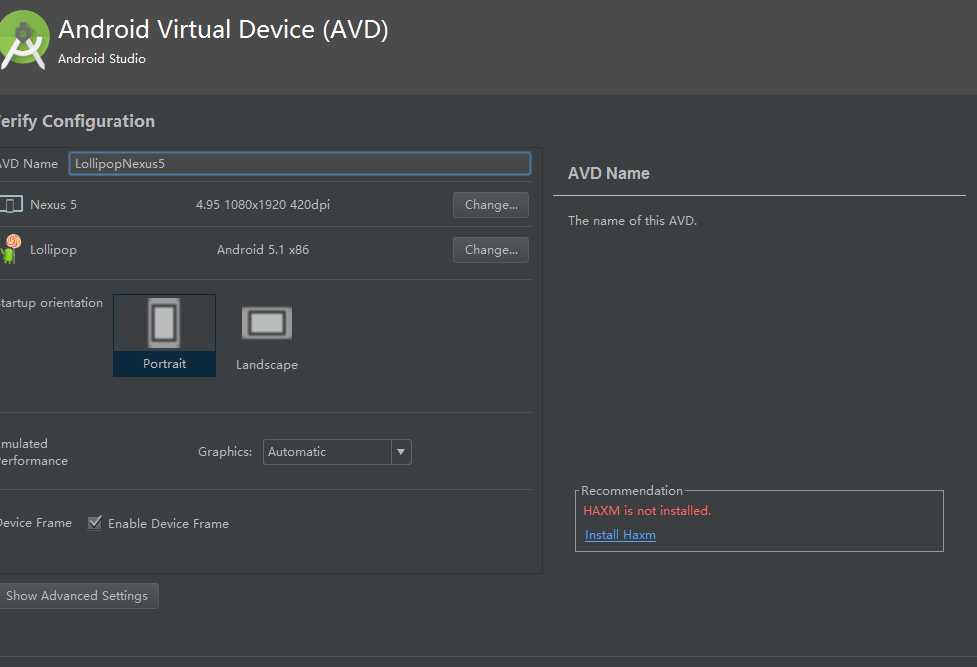Click the 'HAXM is not installed.' warning
Image resolution: width=977 pixels, height=667 pixels.
(647, 511)
